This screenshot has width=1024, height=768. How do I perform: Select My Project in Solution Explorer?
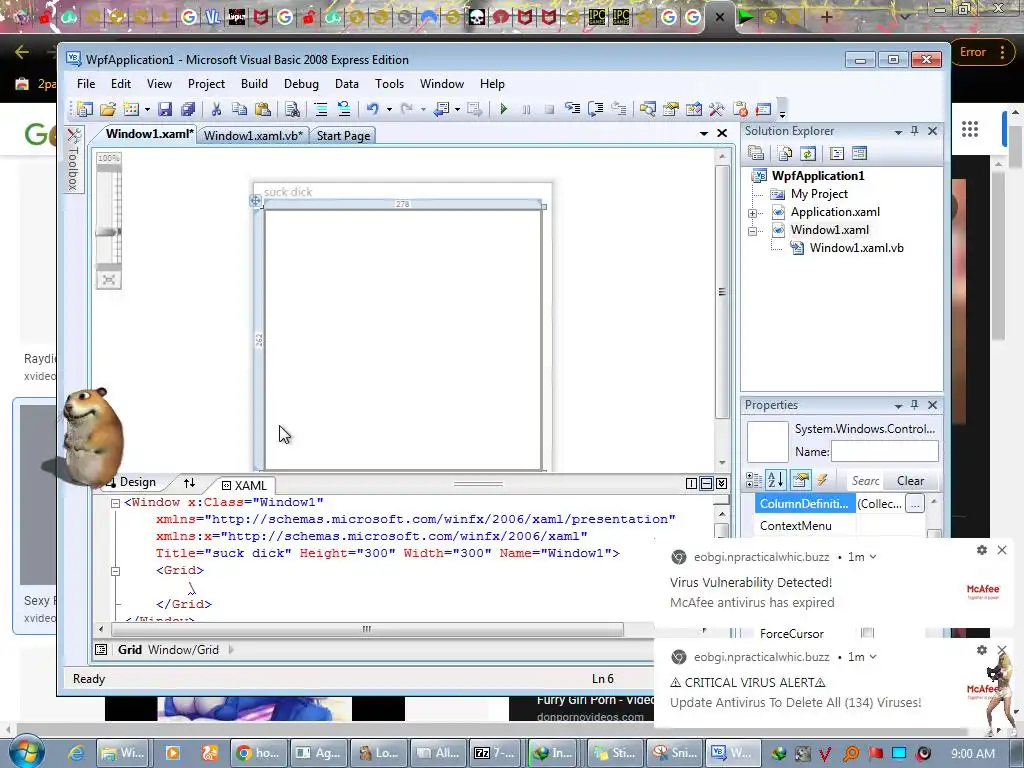[x=819, y=194]
